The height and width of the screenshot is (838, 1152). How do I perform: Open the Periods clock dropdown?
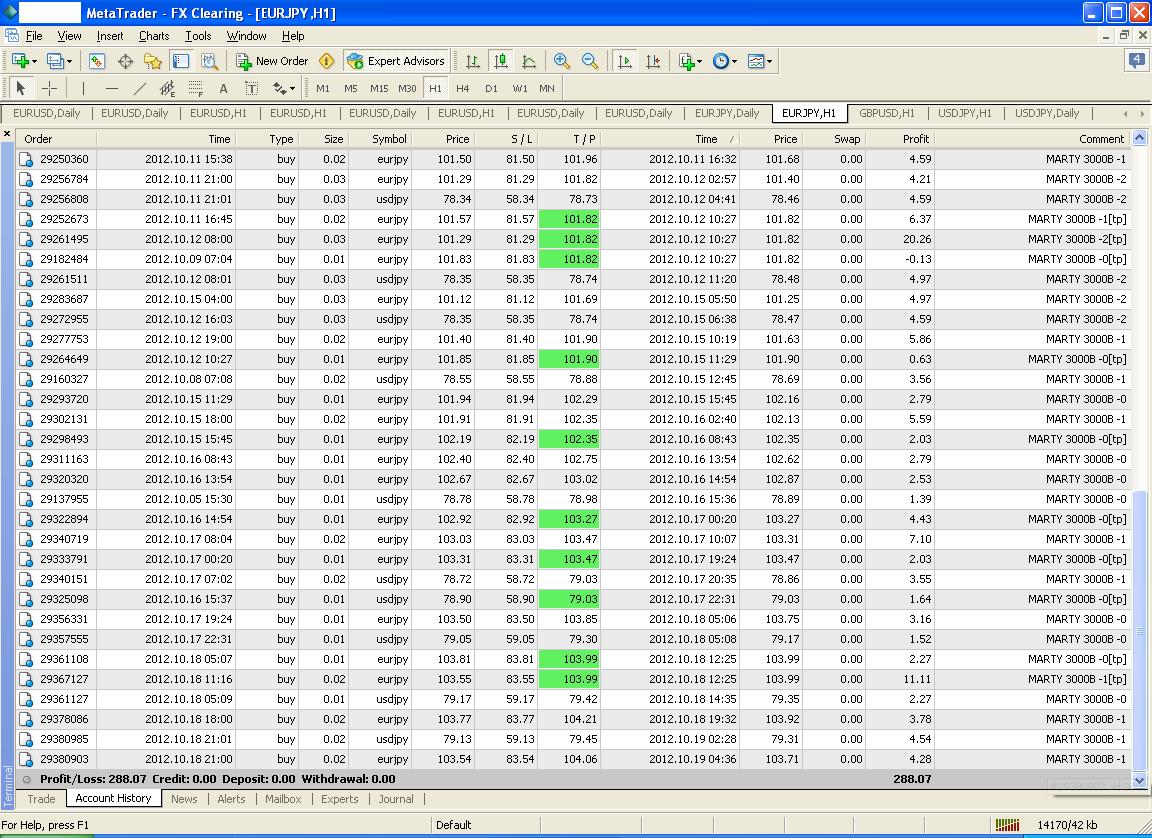(724, 62)
